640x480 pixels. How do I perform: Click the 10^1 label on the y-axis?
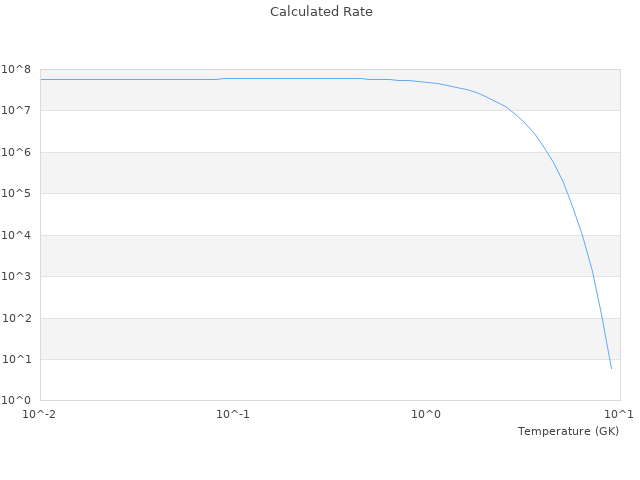(17, 359)
